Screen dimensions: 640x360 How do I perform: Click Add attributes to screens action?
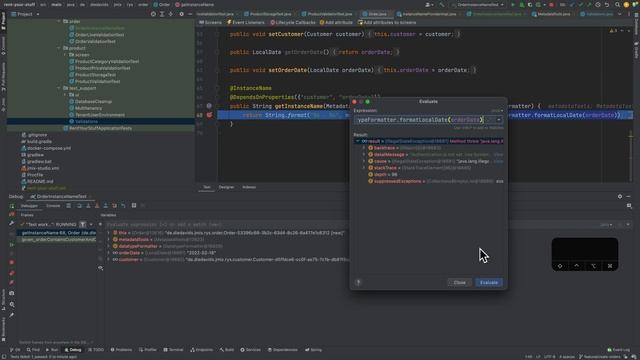(x=387, y=22)
